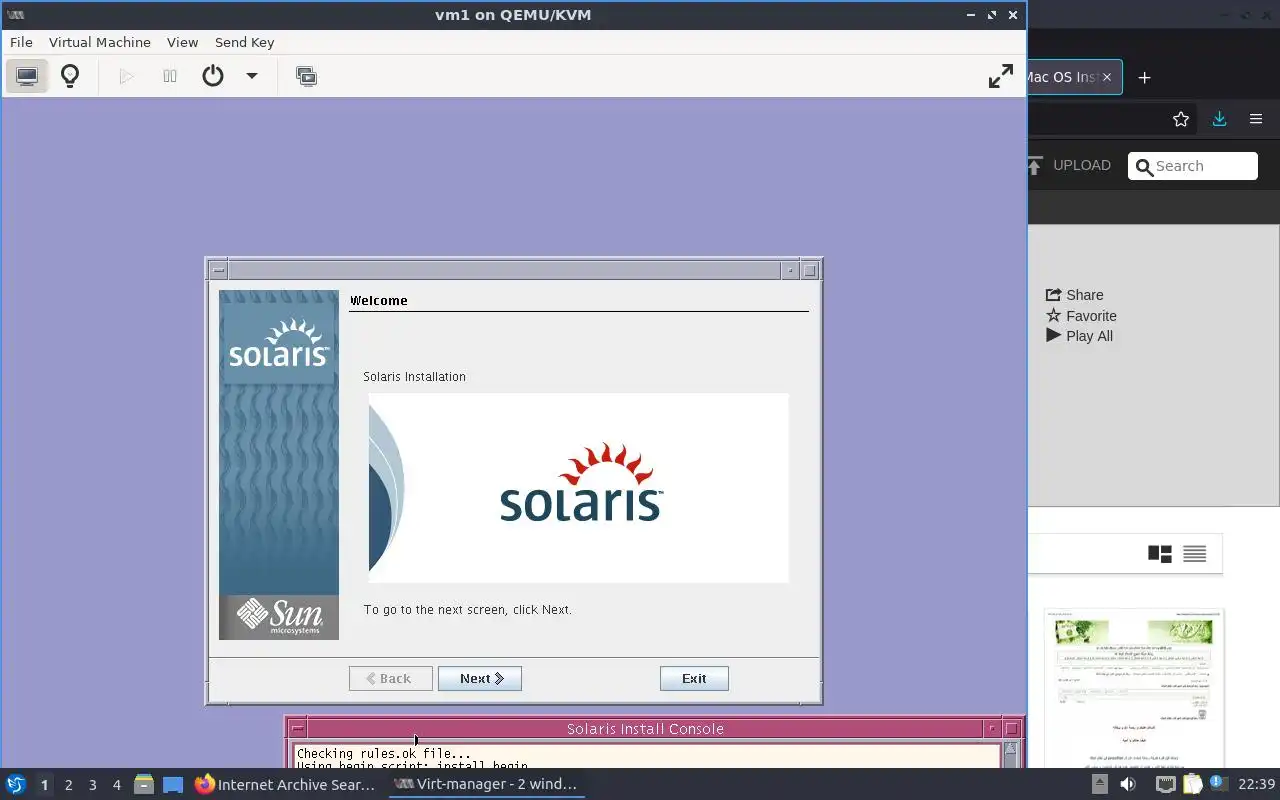Click the disabled Back button

coord(391,678)
